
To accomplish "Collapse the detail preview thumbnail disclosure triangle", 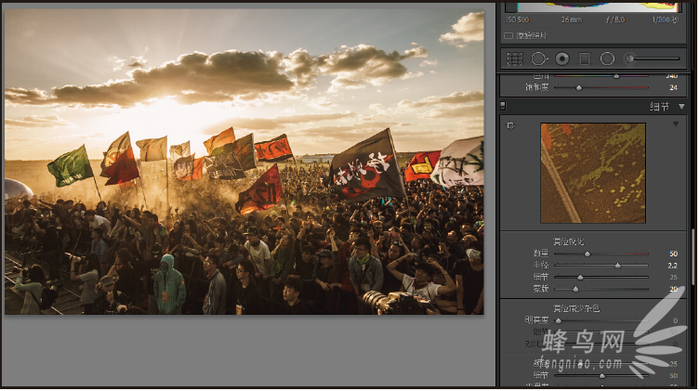I will coord(675,124).
